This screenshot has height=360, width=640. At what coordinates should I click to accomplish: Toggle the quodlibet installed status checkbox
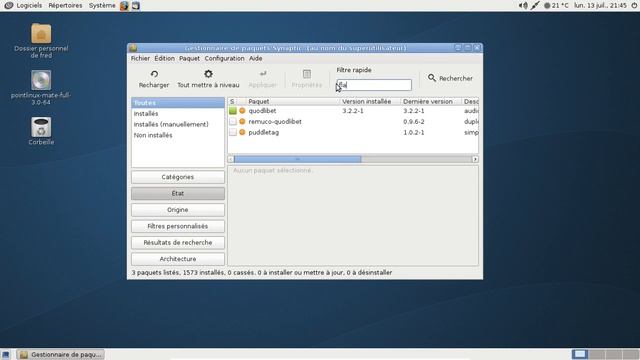click(233, 111)
